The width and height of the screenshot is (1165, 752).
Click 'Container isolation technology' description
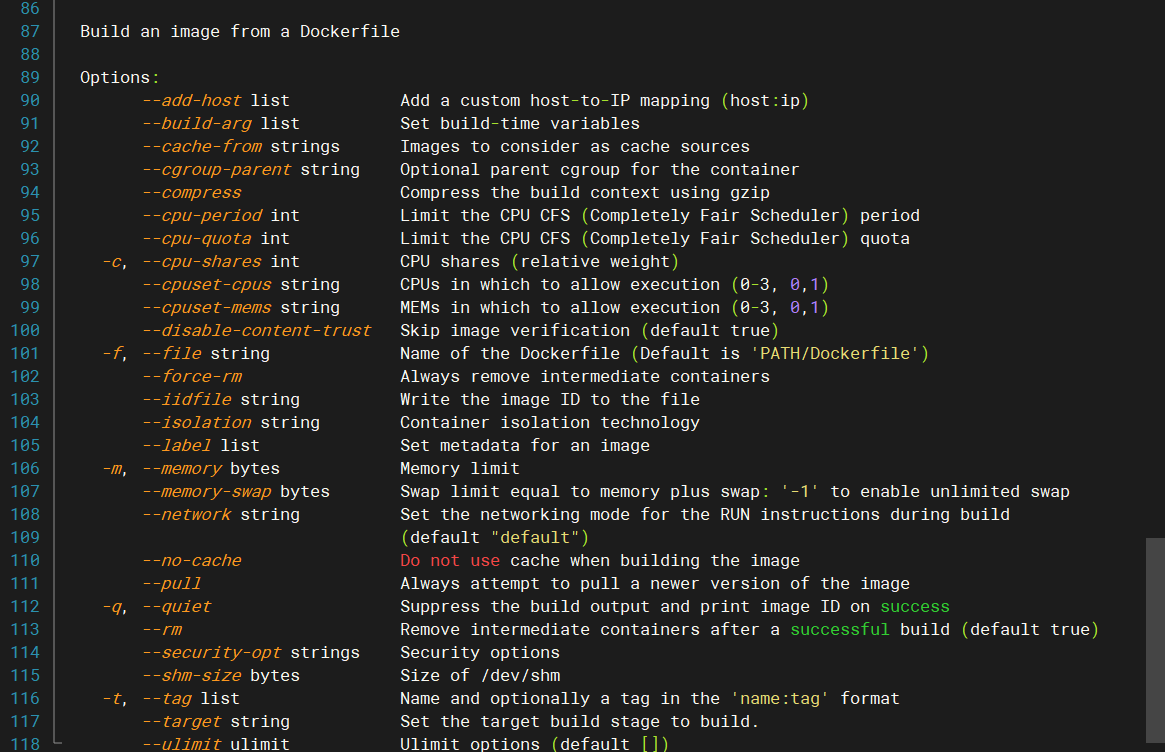click(550, 423)
